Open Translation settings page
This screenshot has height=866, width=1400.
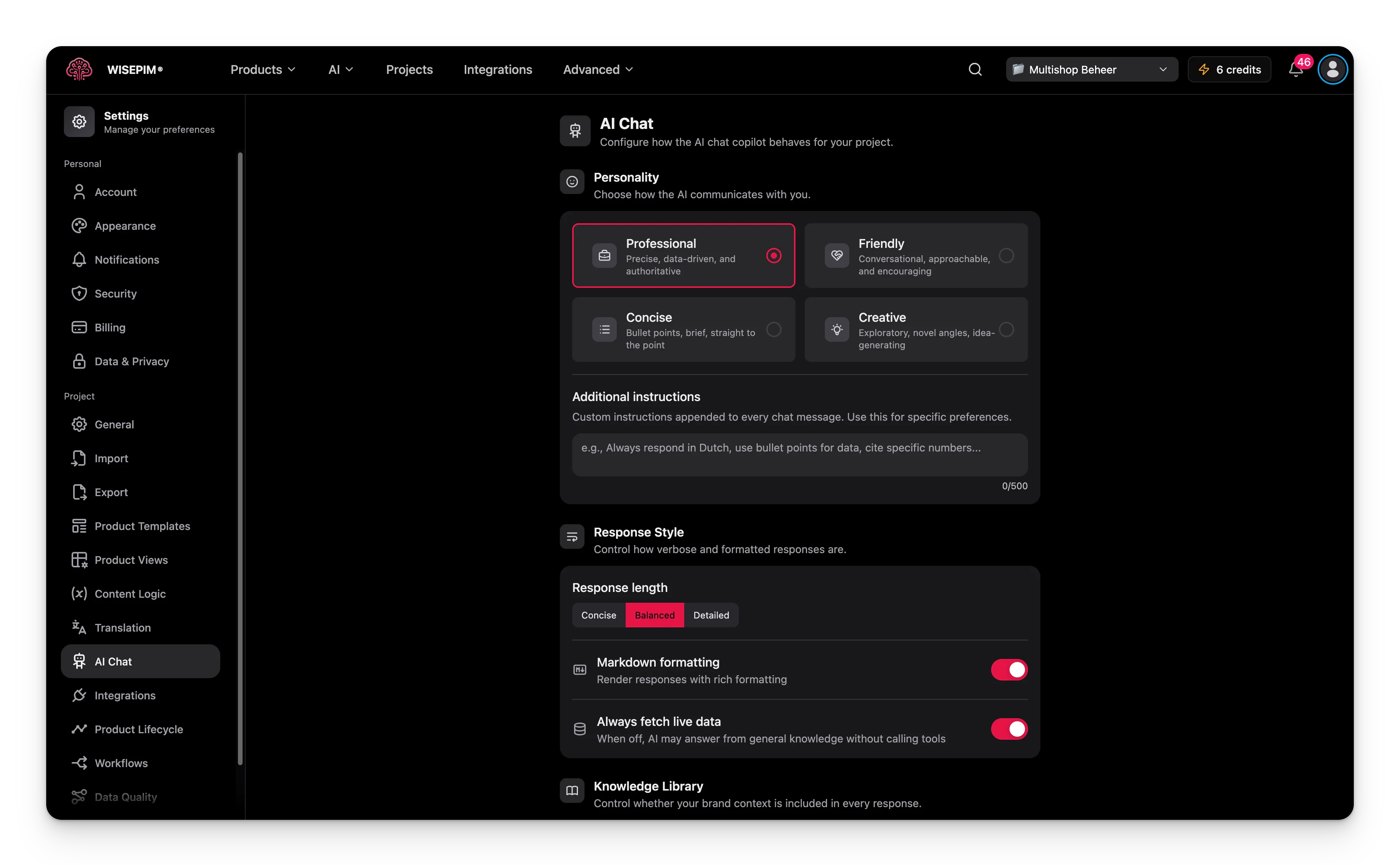click(140, 627)
